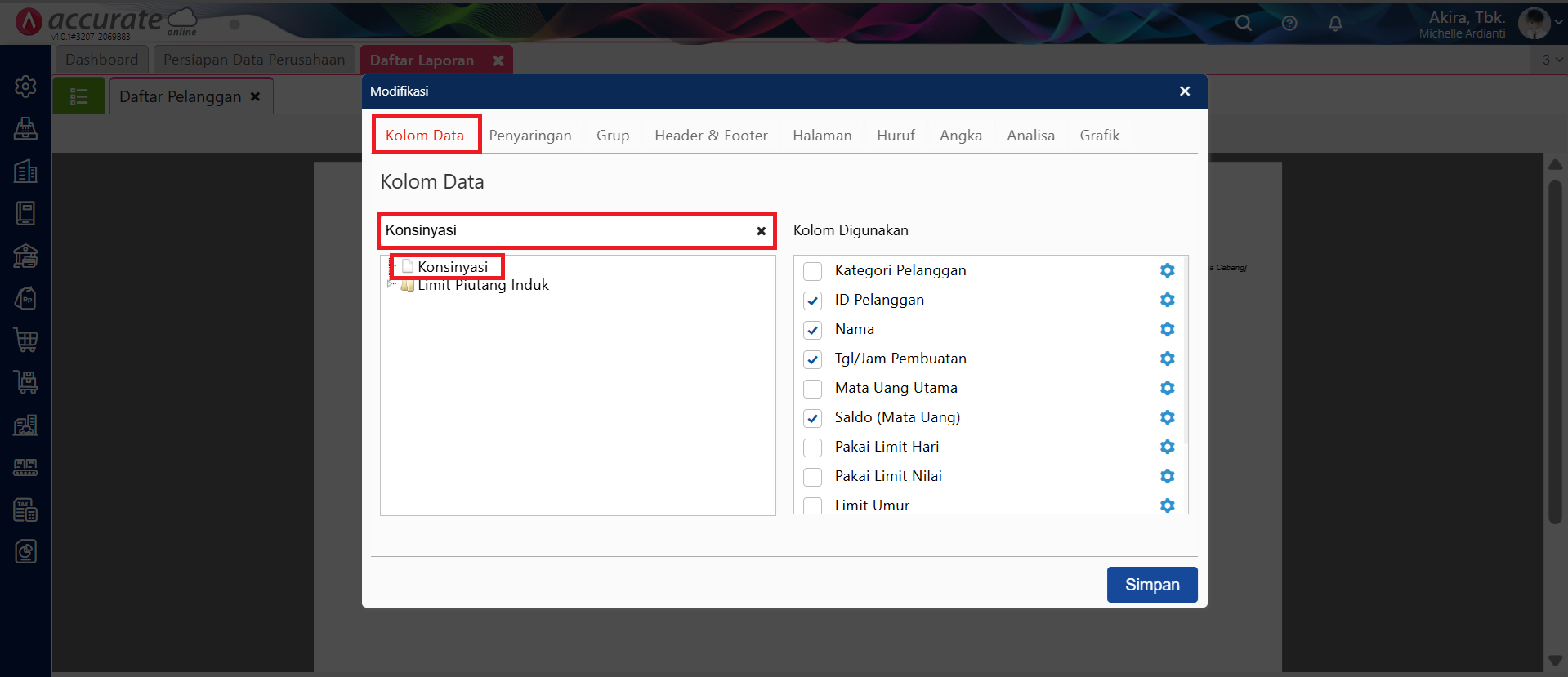The width and height of the screenshot is (1568, 677).
Task: Open the settings gear in the left sidebar
Action: point(25,86)
